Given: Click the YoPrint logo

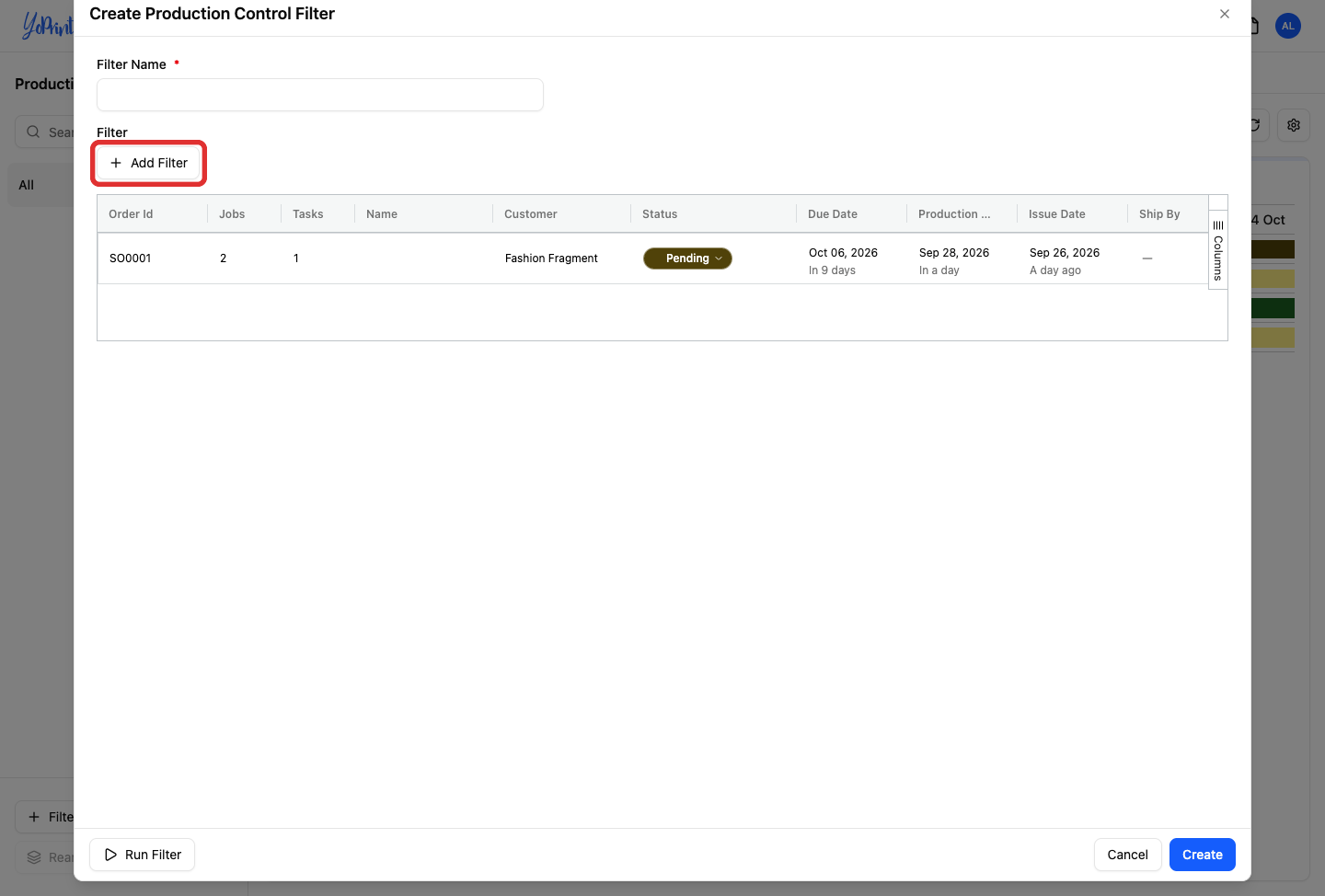Looking at the screenshot, I should point(48,26).
